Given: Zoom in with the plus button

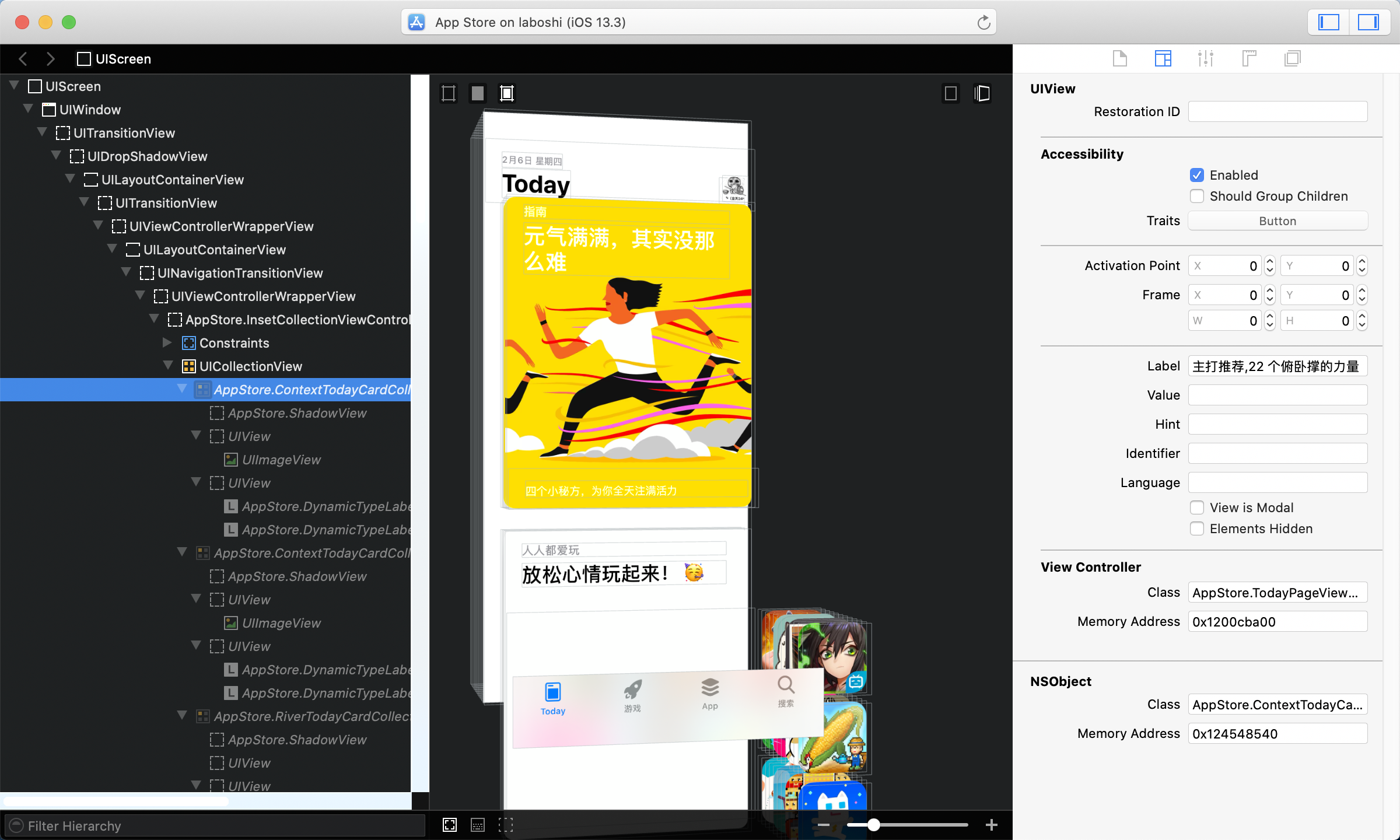Looking at the screenshot, I should click(991, 825).
